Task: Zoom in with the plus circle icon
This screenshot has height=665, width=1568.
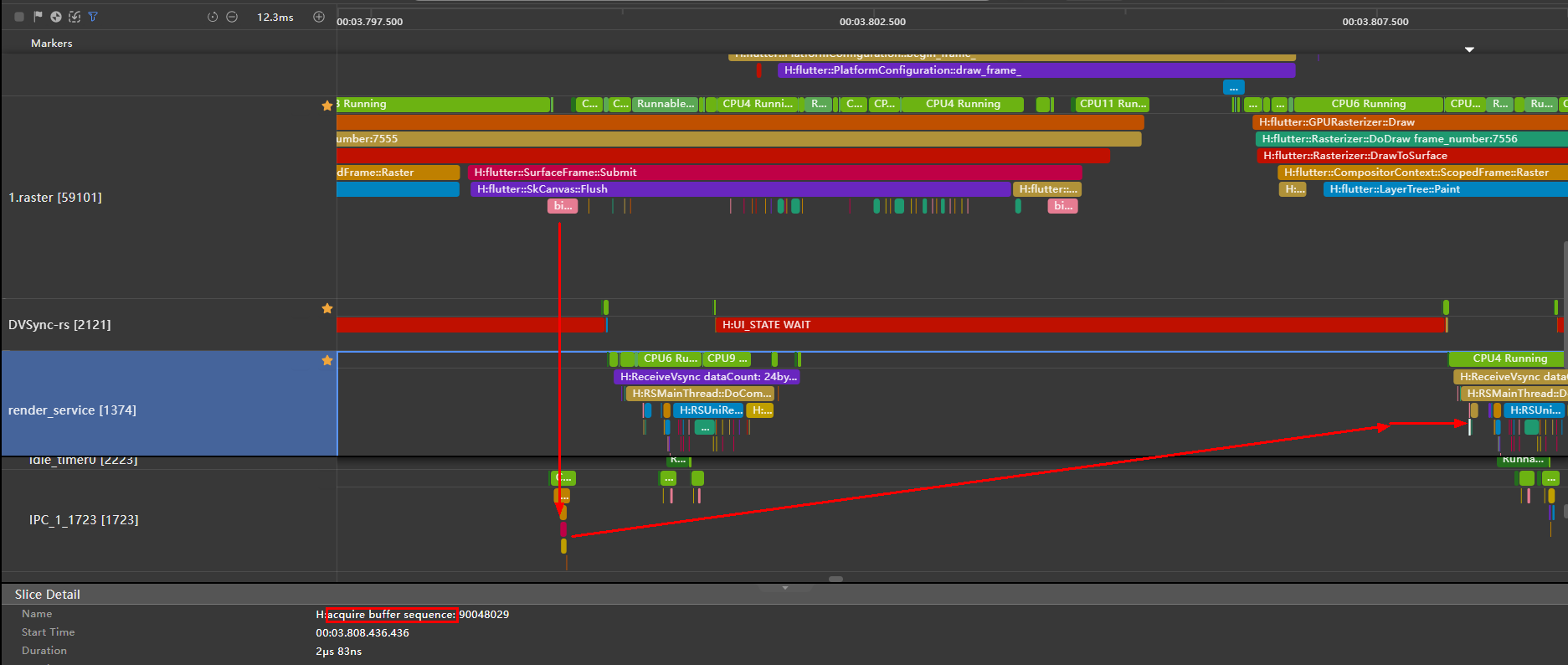Action: point(319,17)
